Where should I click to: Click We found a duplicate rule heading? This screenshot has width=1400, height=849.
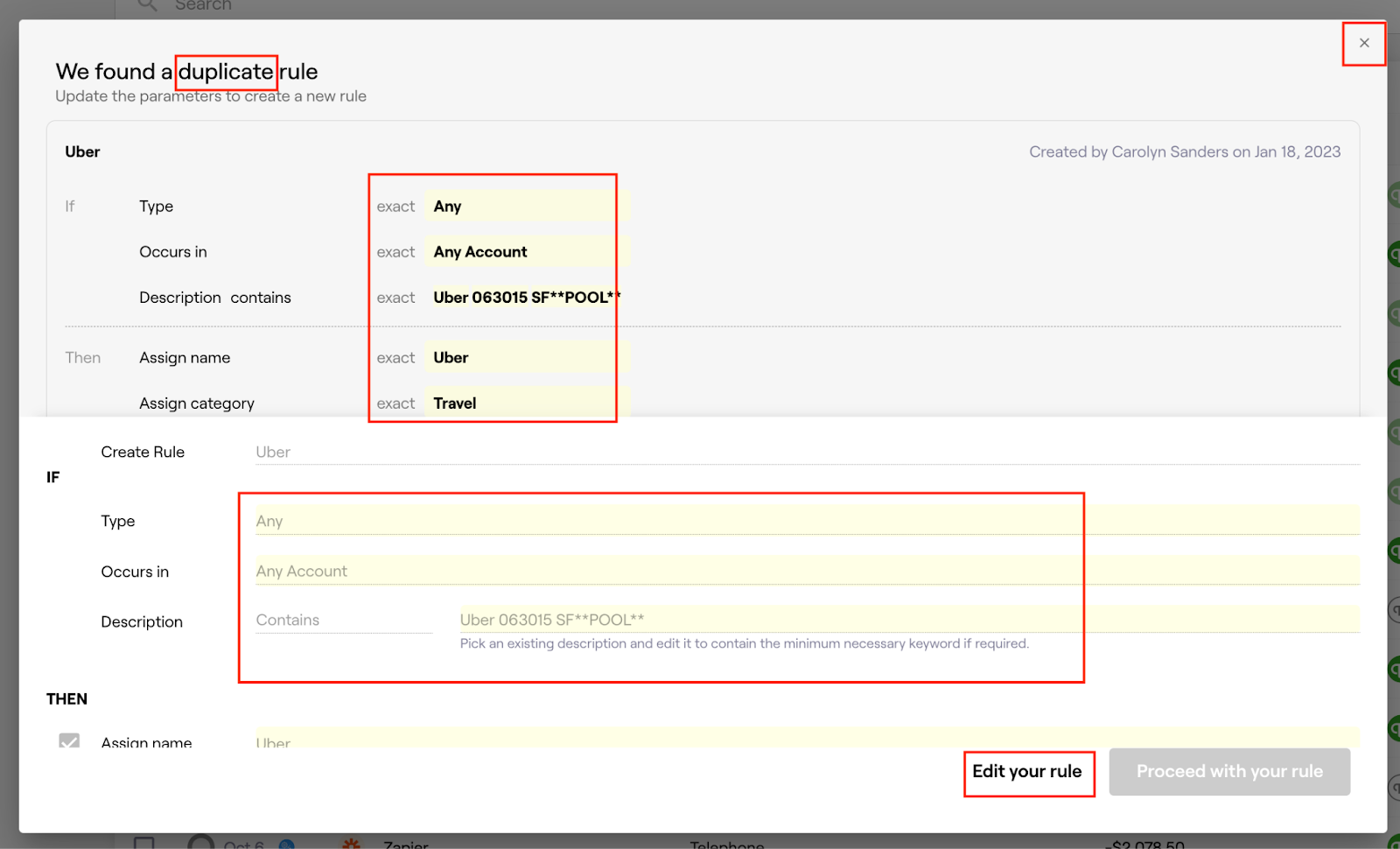coord(186,71)
